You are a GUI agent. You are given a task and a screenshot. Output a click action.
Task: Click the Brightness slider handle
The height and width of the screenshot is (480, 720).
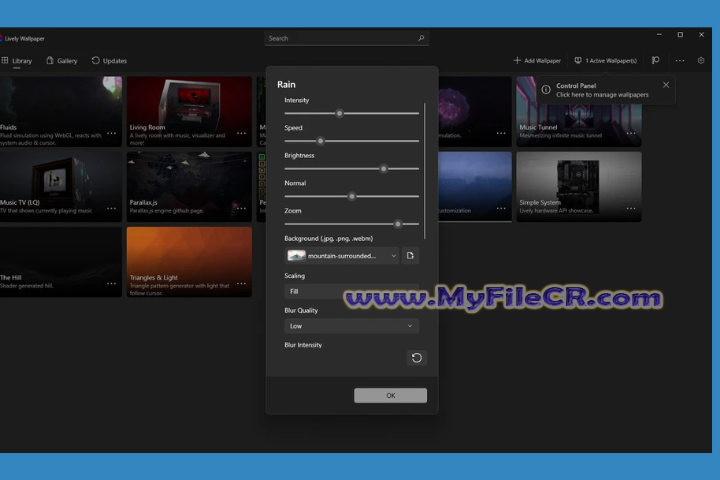pyautogui.click(x=383, y=169)
